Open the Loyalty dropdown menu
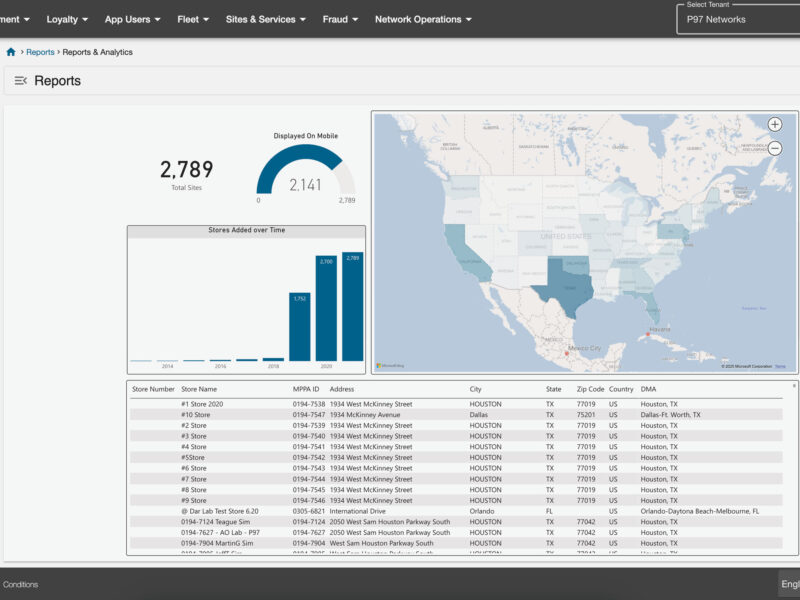Viewport: 800px width, 600px height. coord(67,19)
